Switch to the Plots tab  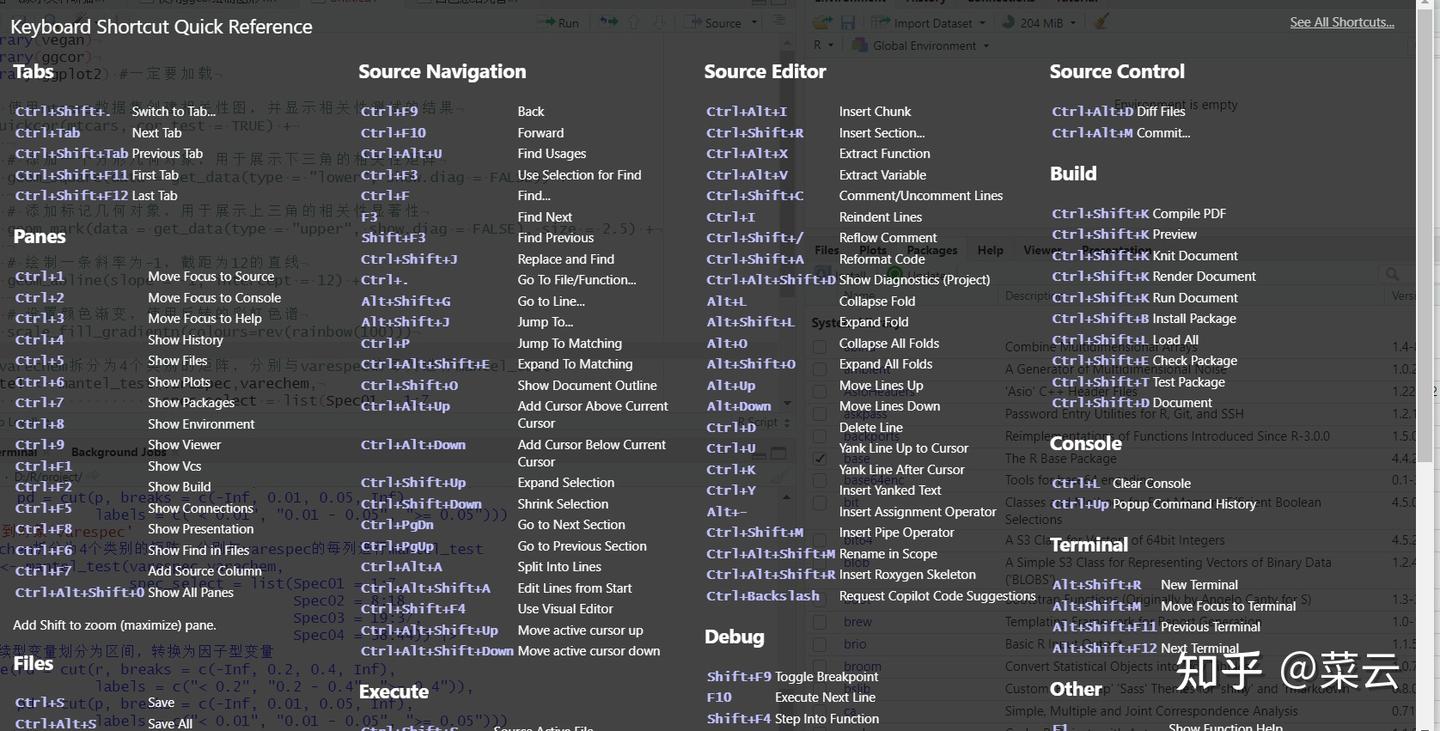click(x=872, y=250)
